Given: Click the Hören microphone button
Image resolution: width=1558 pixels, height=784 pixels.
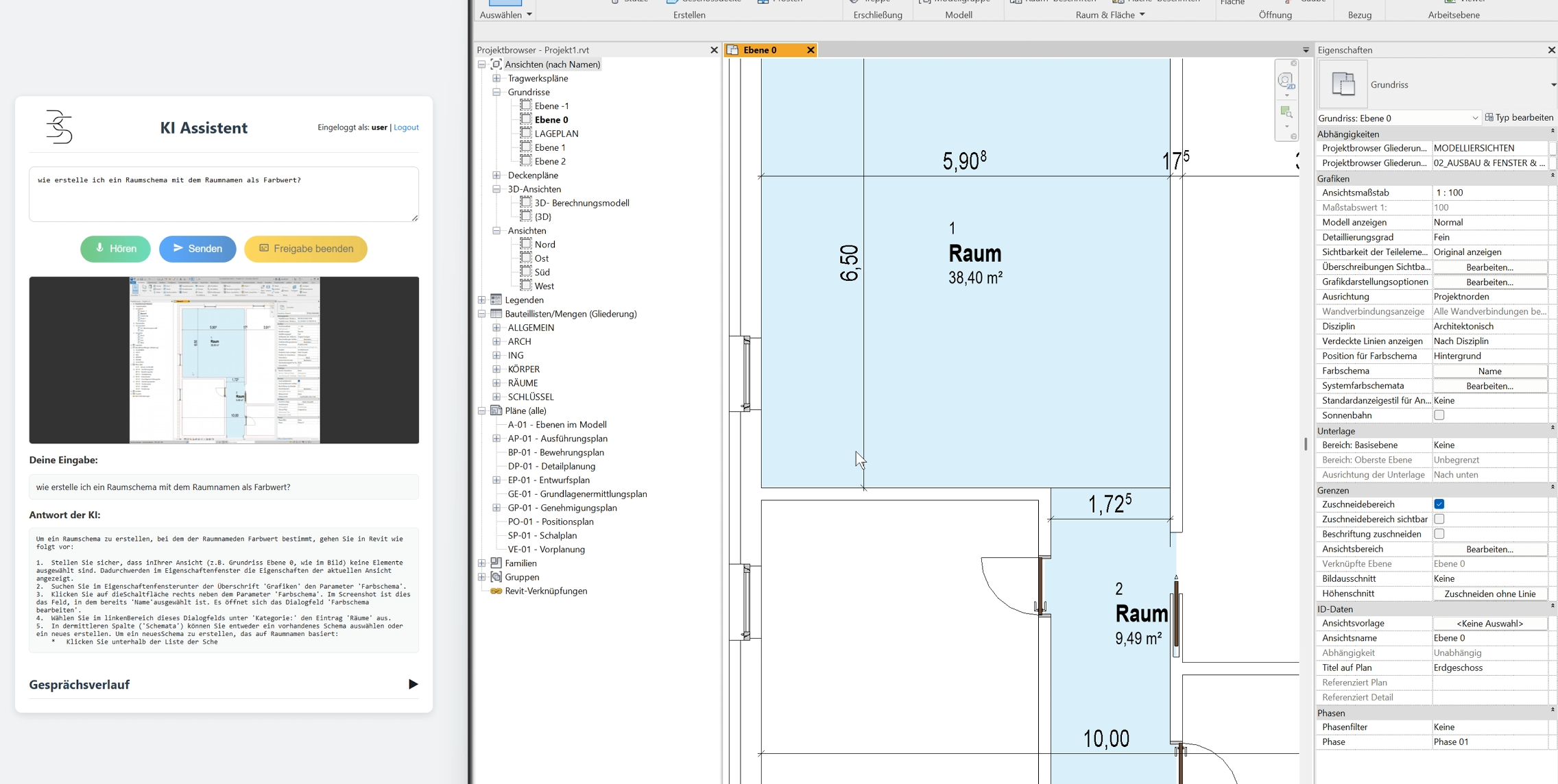Looking at the screenshot, I should click(x=115, y=249).
